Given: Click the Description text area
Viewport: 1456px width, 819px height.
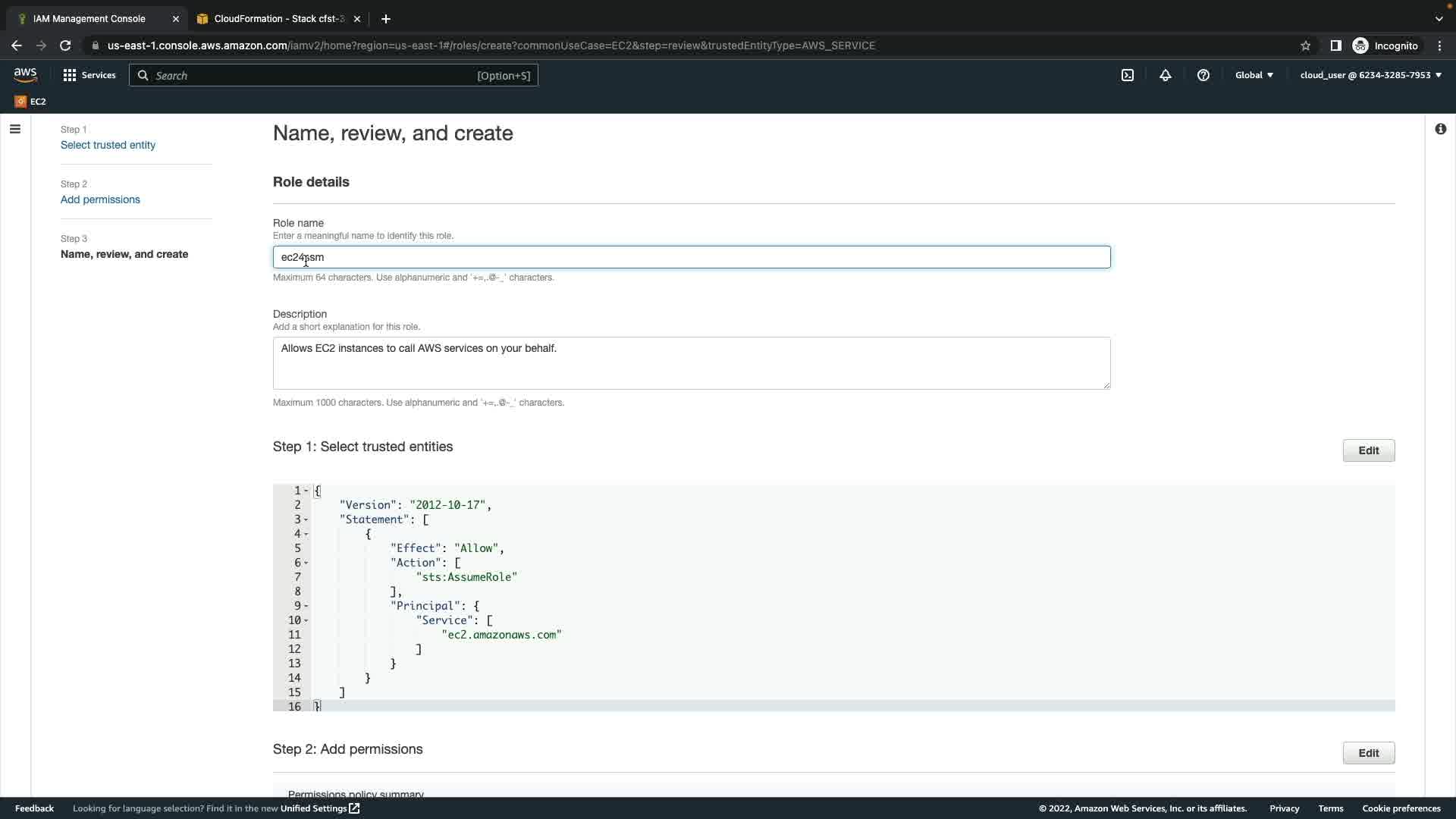Looking at the screenshot, I should click(691, 363).
